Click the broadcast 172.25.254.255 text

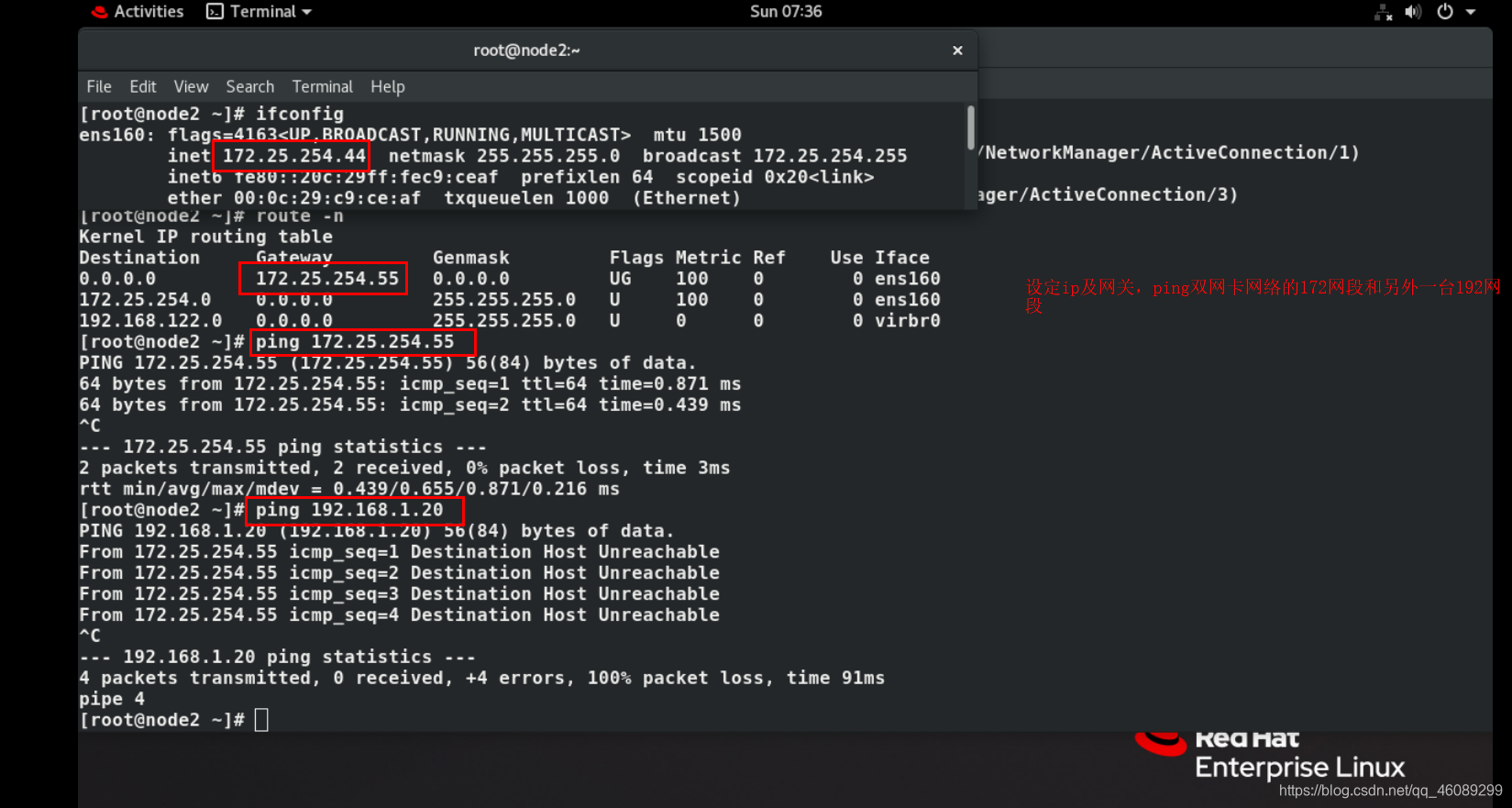coord(775,156)
